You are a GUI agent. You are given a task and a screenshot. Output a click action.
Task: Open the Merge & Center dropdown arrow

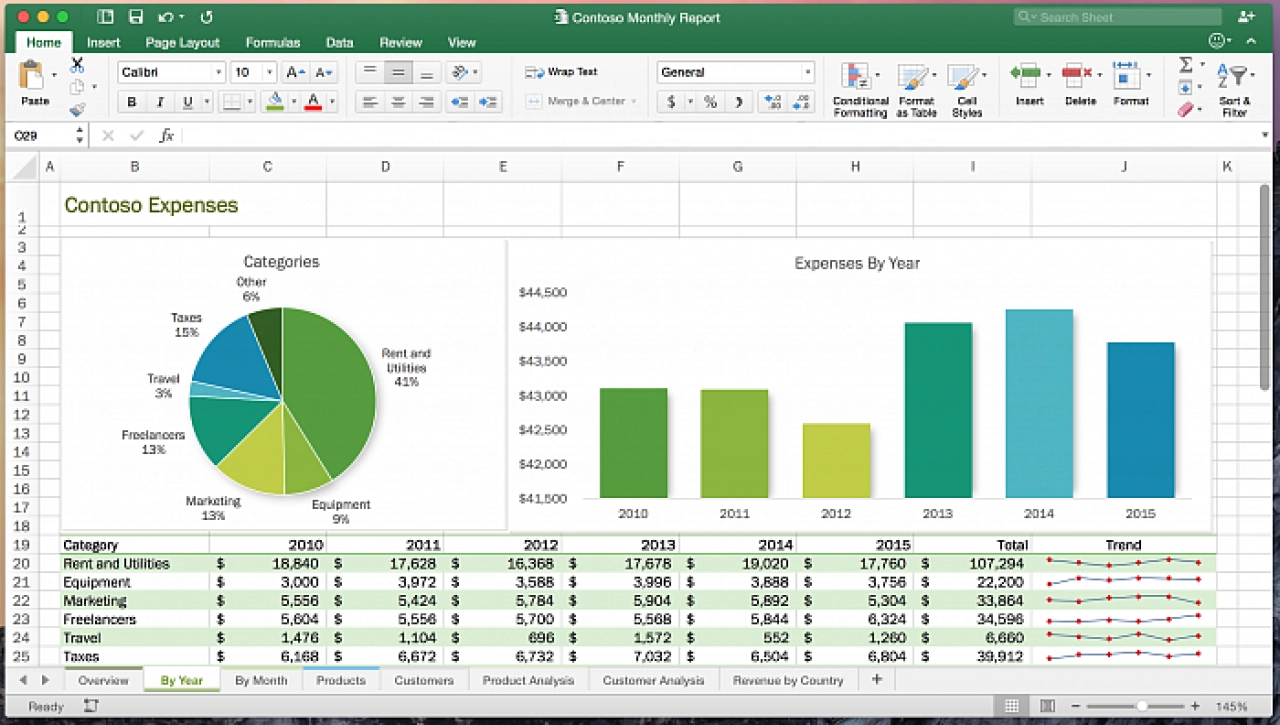point(633,101)
